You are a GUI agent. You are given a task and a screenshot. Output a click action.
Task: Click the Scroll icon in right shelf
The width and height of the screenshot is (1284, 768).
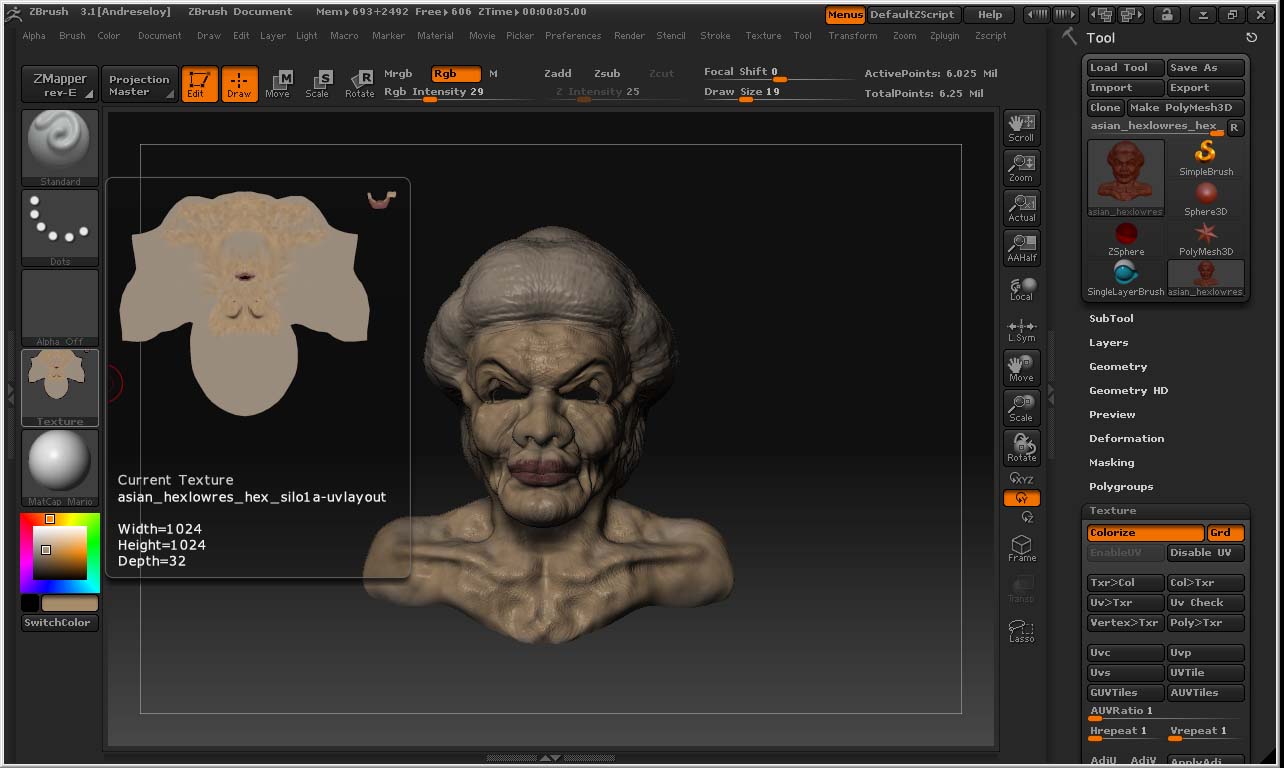(x=1021, y=128)
